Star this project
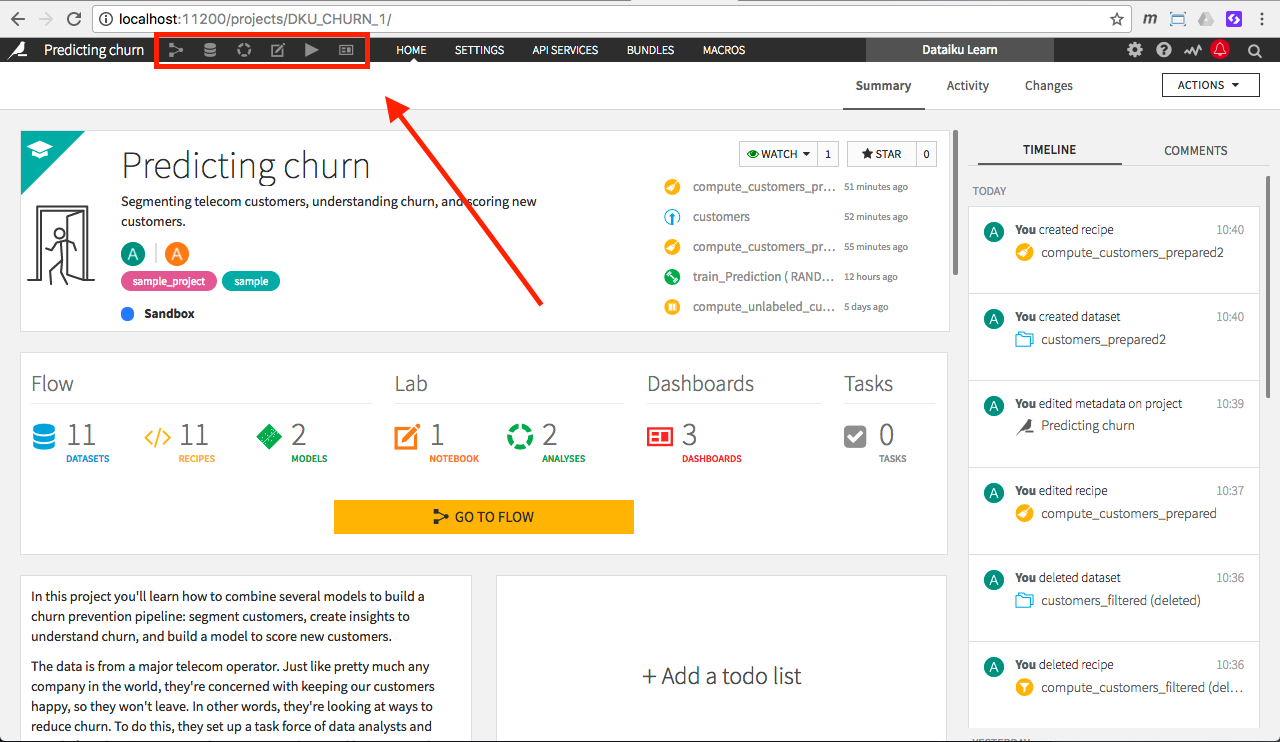Screen dimensions: 1280x742 click(881, 154)
